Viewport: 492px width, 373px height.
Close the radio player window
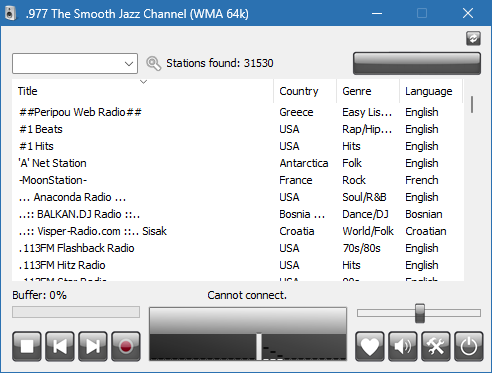(x=468, y=13)
